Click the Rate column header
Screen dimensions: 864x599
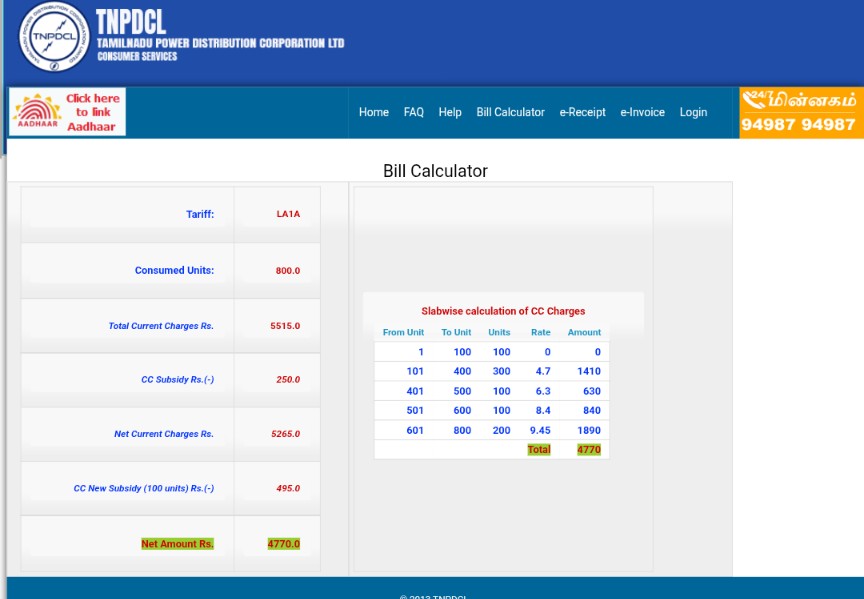click(x=541, y=332)
